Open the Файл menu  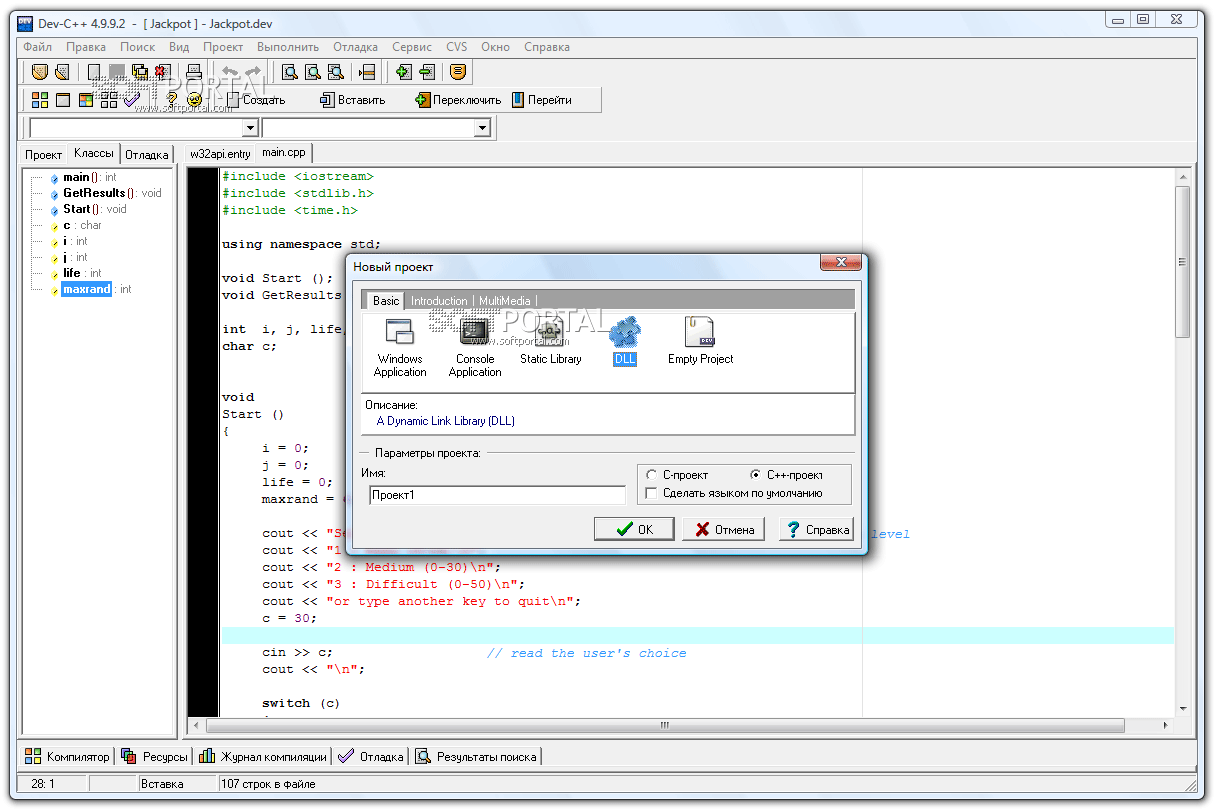click(38, 47)
